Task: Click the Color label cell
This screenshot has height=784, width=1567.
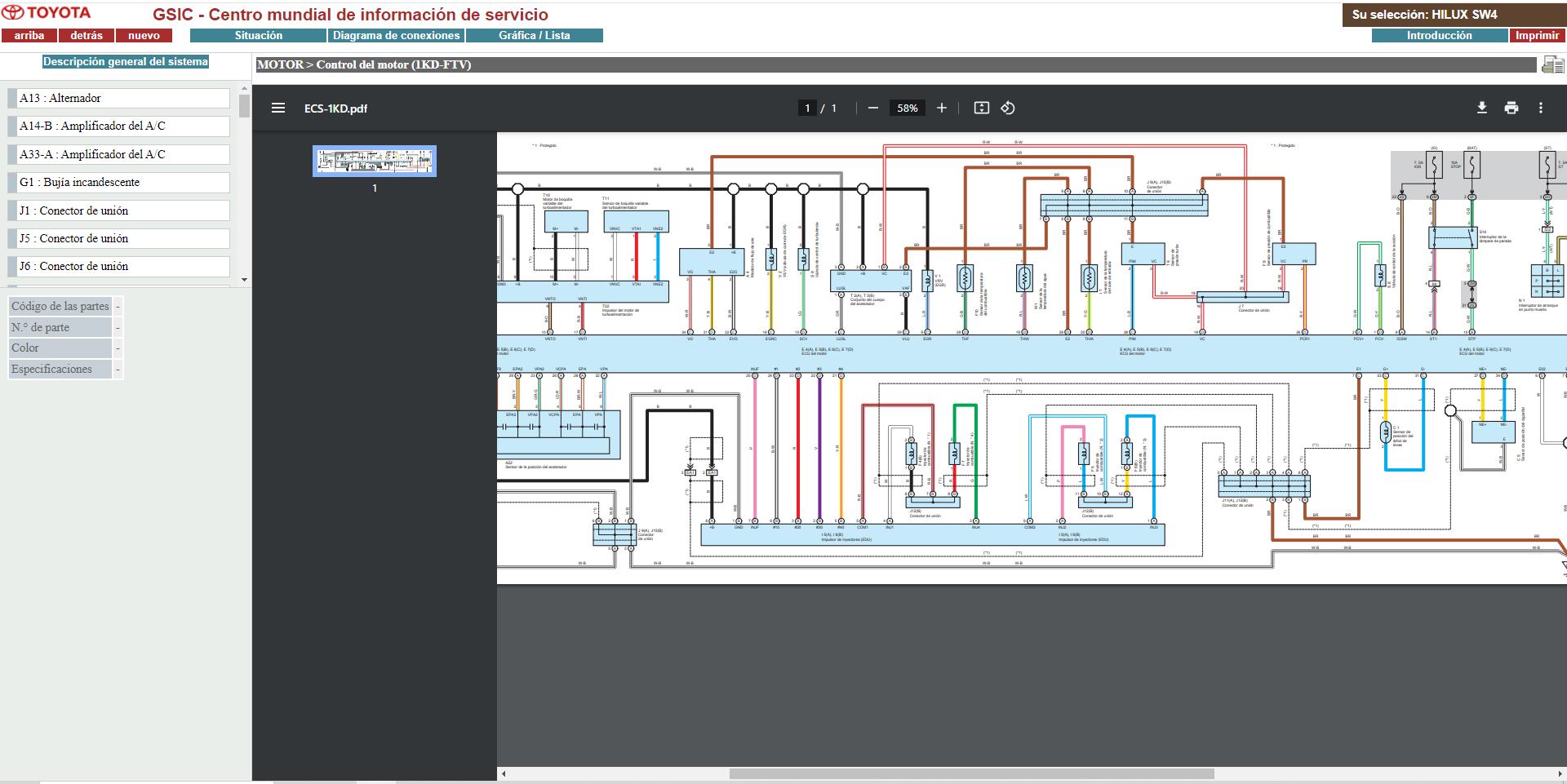Action: 60,348
